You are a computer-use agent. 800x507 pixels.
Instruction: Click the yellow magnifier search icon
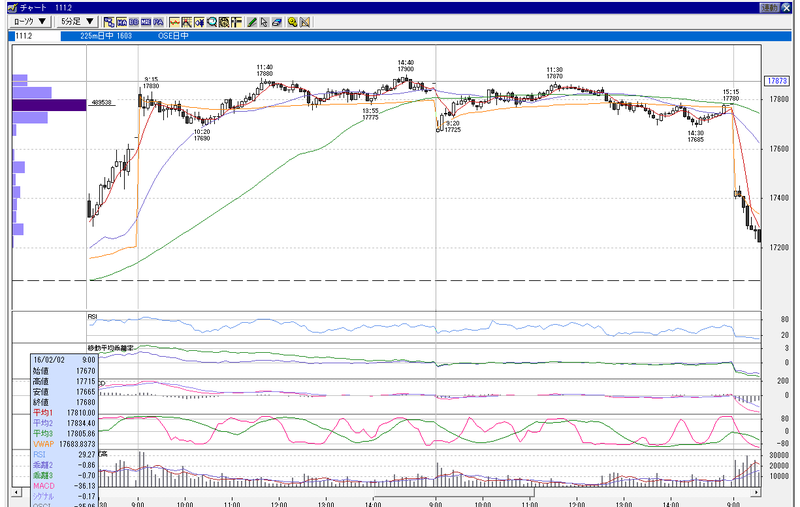pyautogui.click(x=292, y=22)
